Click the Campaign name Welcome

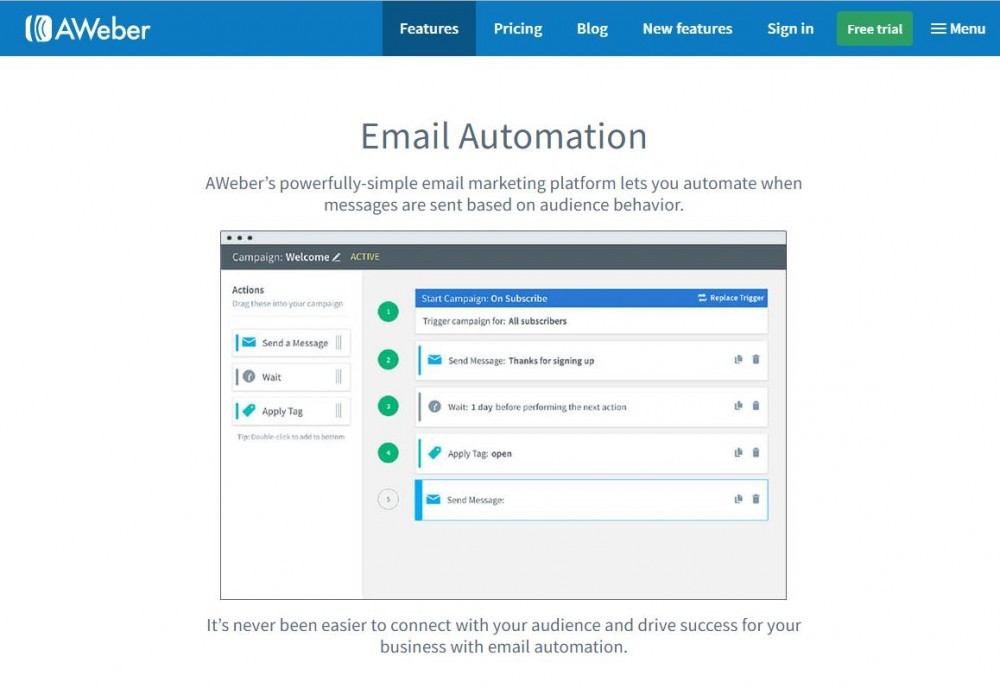pos(307,257)
